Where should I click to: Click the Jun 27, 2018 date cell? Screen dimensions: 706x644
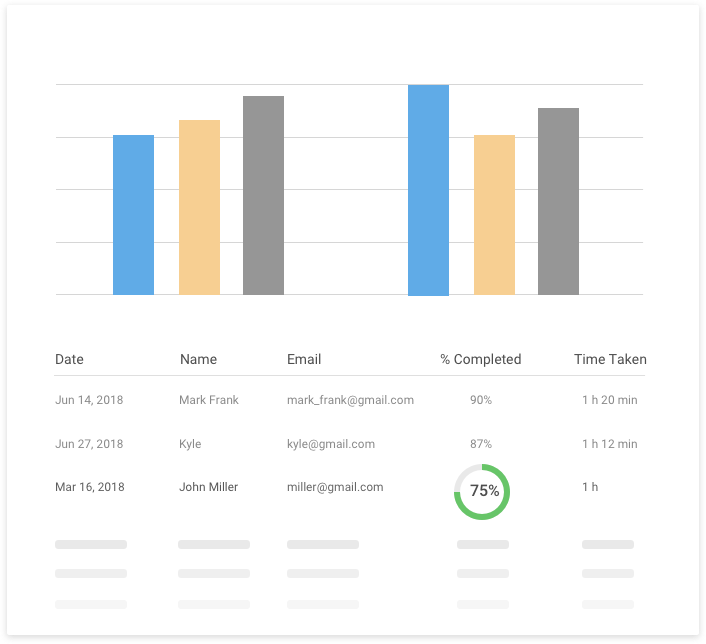89,444
